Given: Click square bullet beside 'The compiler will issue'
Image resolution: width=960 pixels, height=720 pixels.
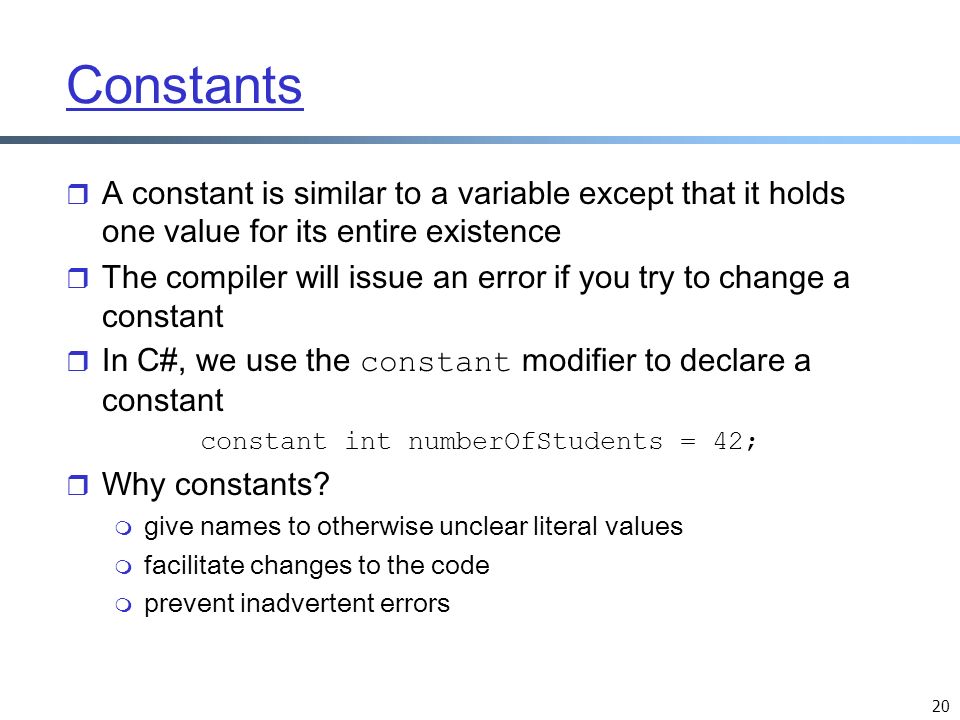Looking at the screenshot, I should point(77,278).
